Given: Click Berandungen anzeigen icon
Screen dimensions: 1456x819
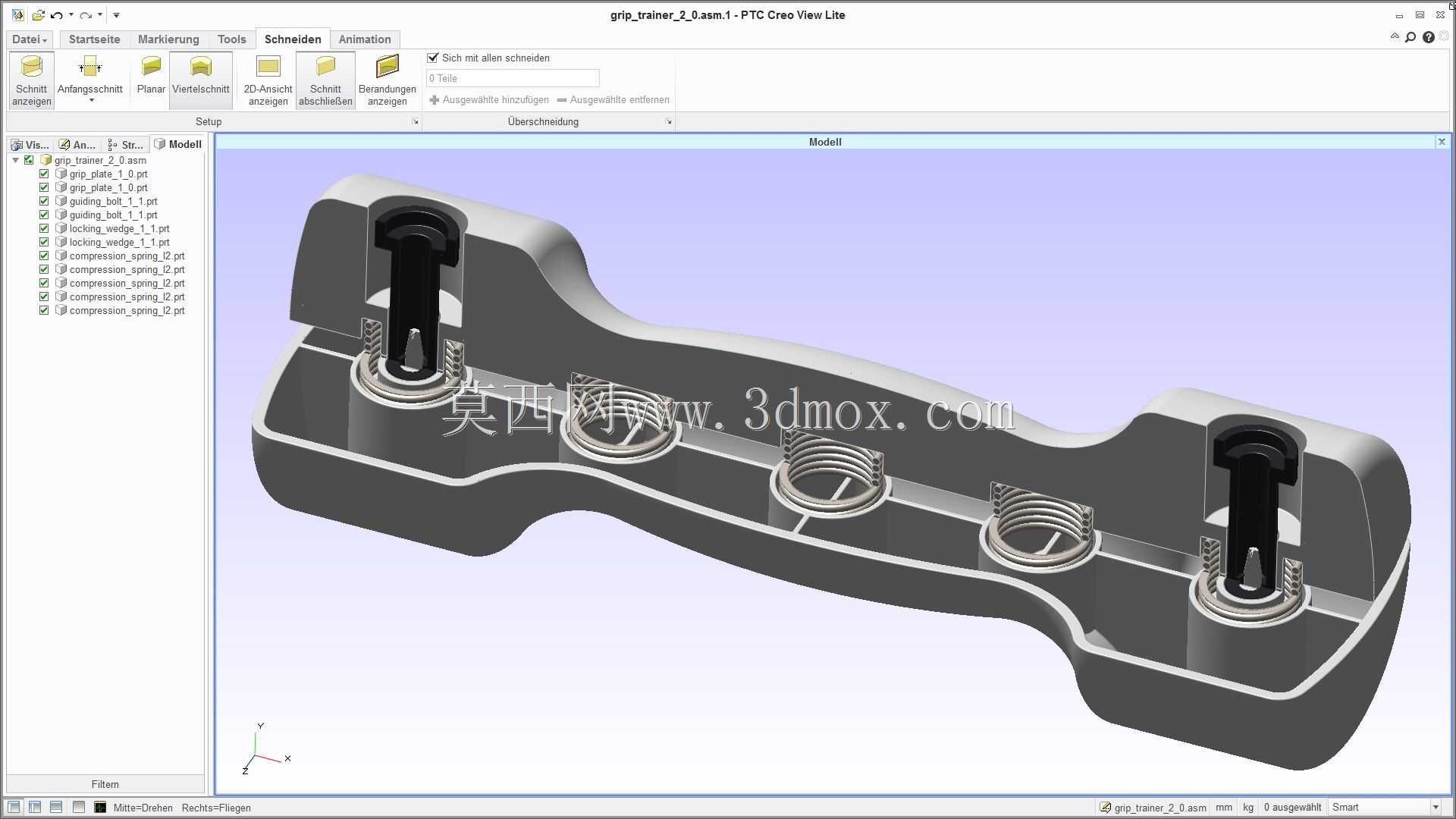Looking at the screenshot, I should pos(388,67).
